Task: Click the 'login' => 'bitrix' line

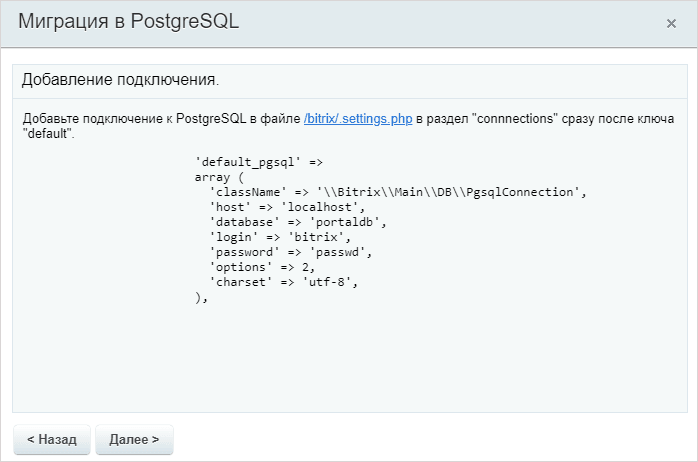Action: coord(280,237)
